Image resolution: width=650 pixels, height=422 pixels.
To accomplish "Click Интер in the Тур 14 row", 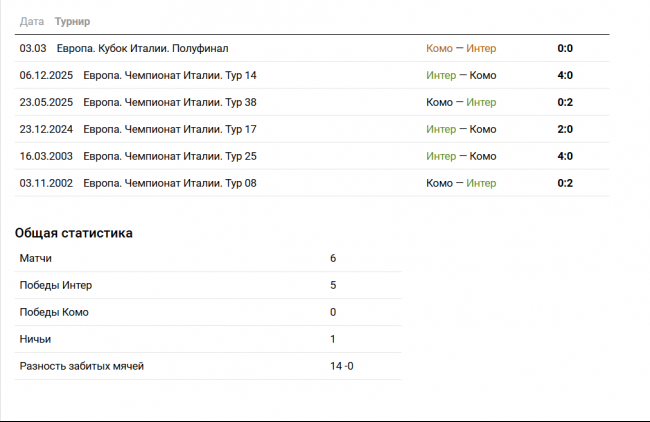I will (441, 75).
